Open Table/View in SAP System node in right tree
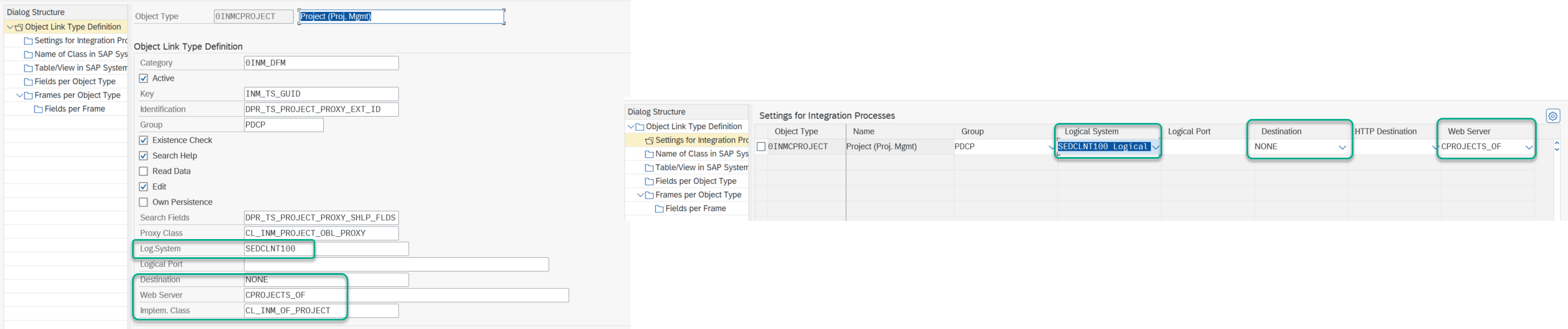Viewport: 1568px width, 329px height. coord(701,167)
